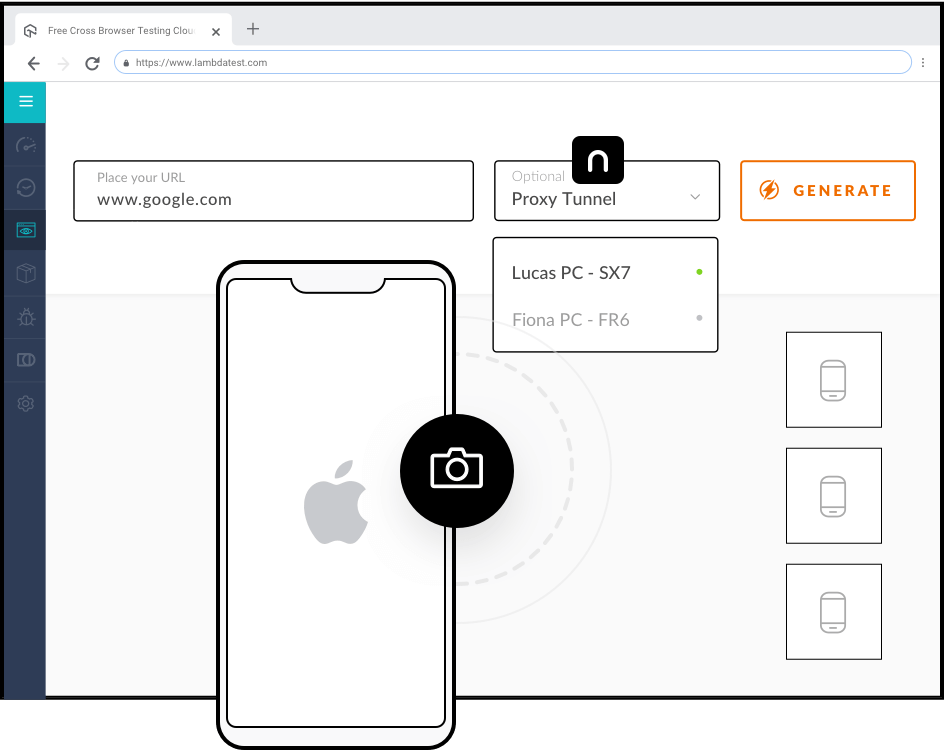Screen dimensions: 944x750
Task: Toggle the green status dot for Lucas PC
Action: tap(699, 269)
